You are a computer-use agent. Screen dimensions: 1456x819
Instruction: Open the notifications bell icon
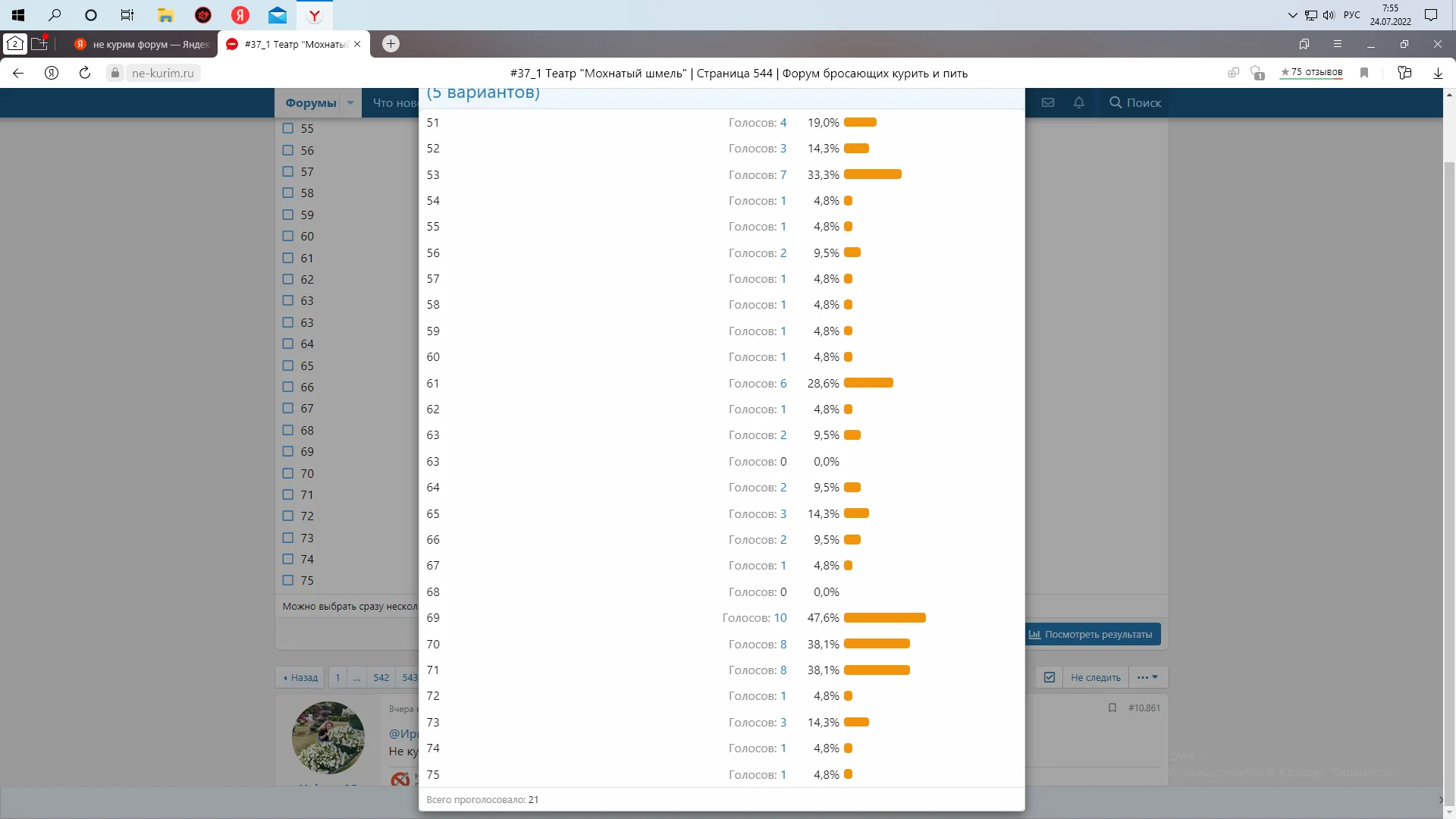pyautogui.click(x=1079, y=102)
